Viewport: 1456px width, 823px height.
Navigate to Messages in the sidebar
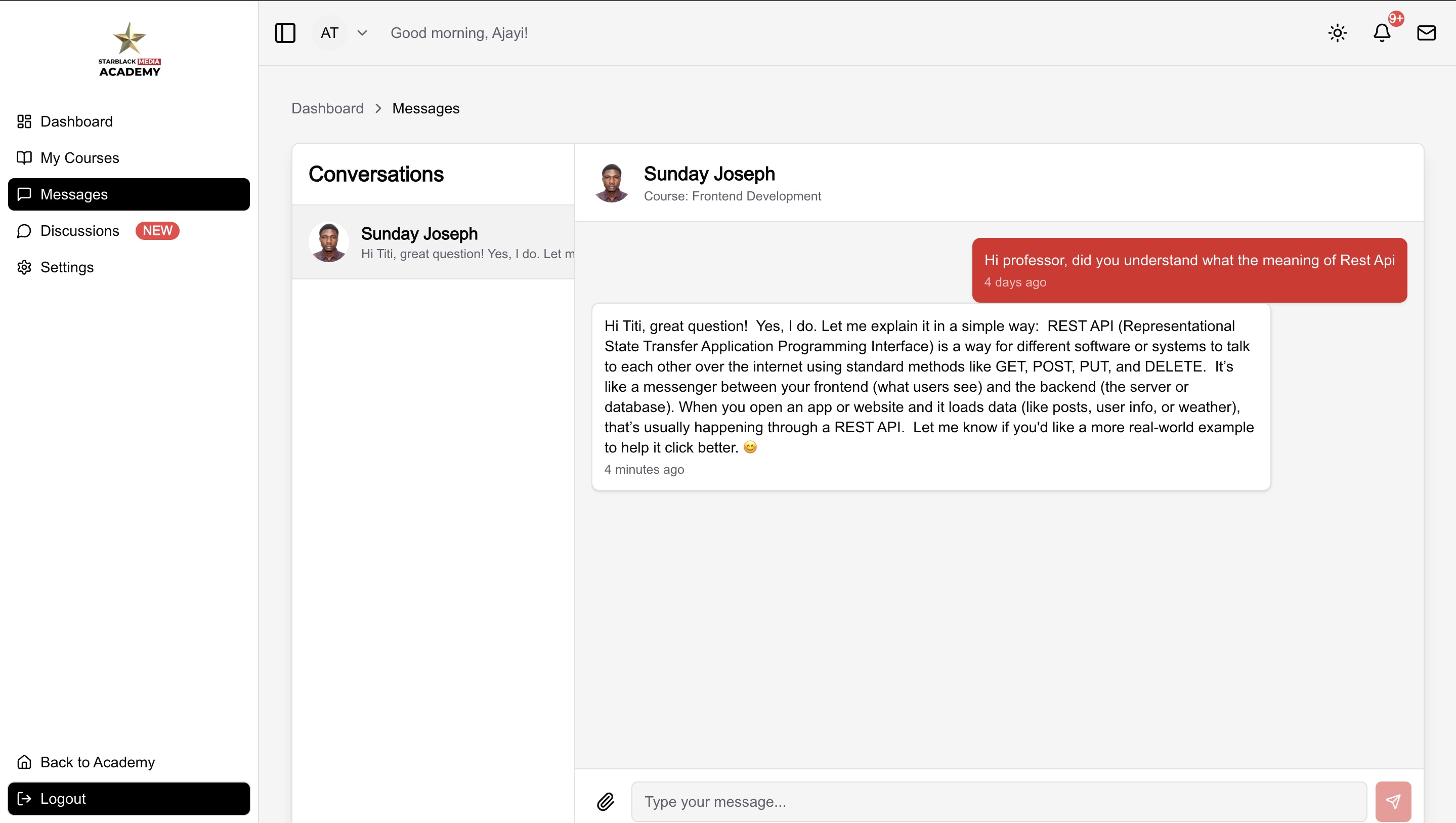74,194
